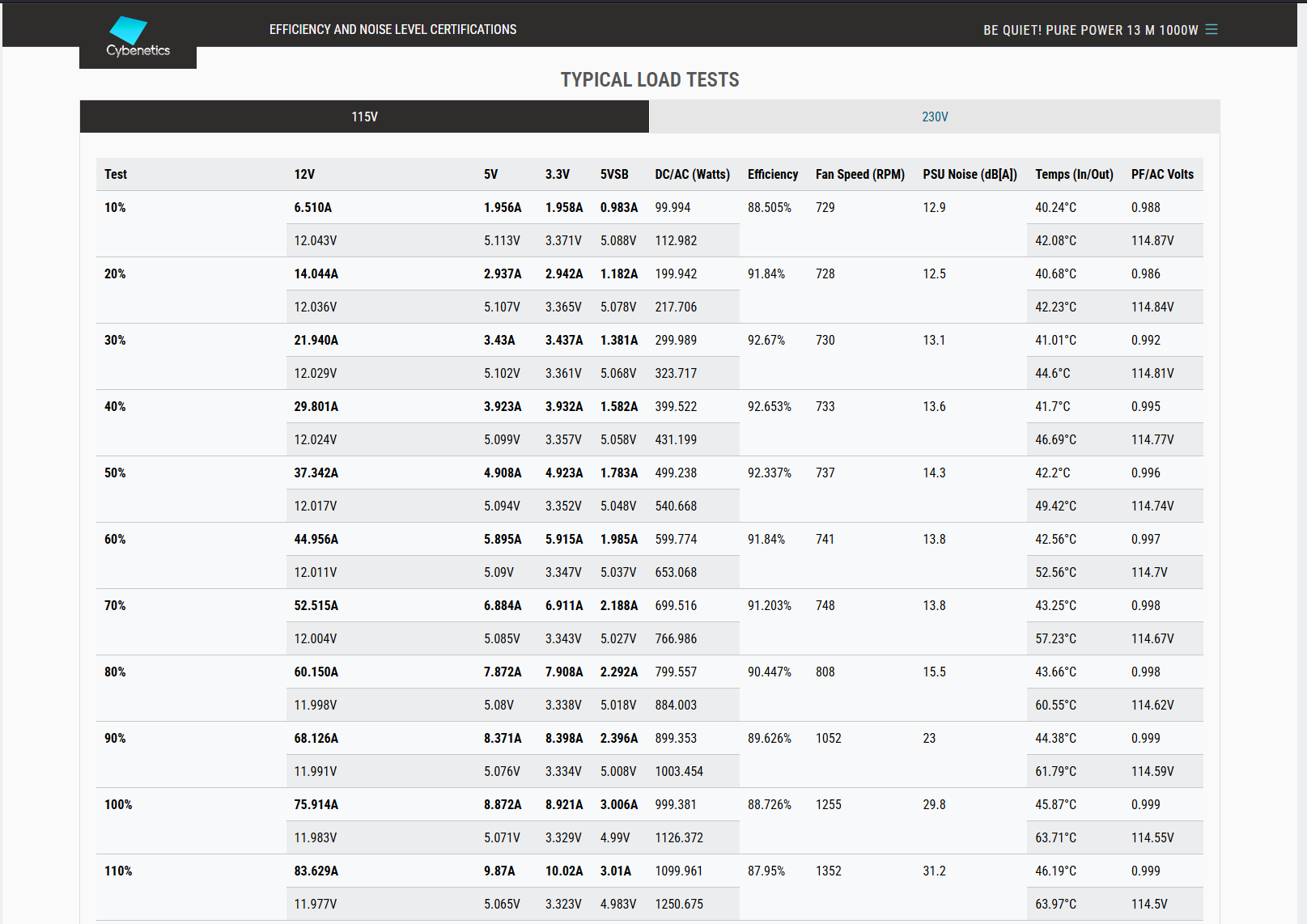Click the 90.447% efficiency value
This screenshot has width=1307, height=924.
click(x=770, y=672)
